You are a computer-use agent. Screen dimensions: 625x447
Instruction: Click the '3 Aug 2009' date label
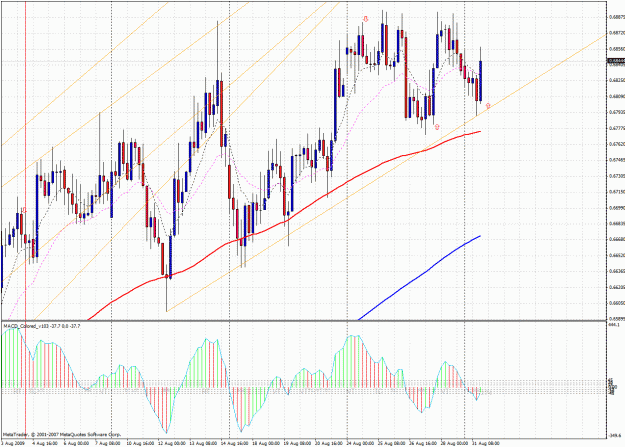click(13, 443)
